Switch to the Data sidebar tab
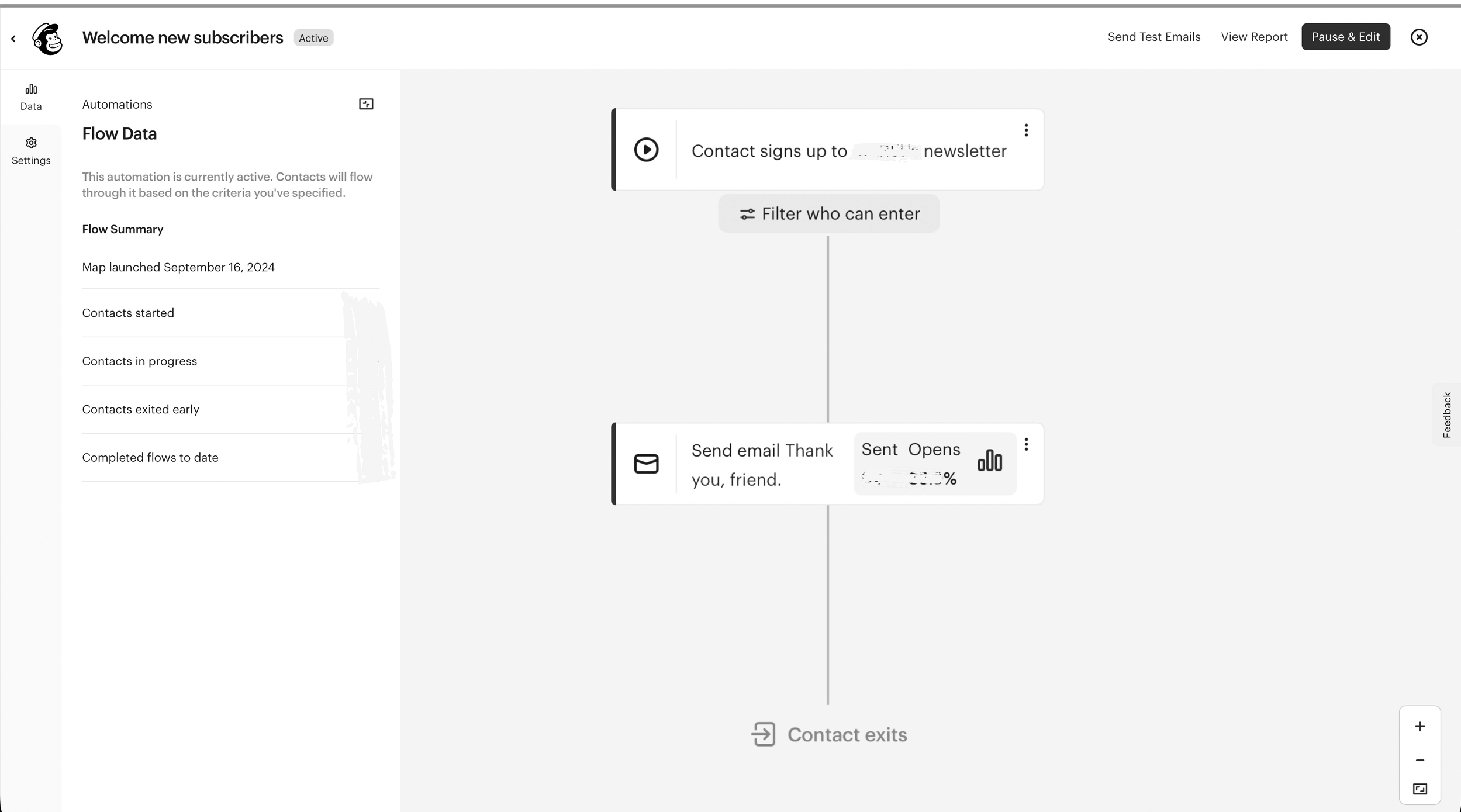 (31, 96)
